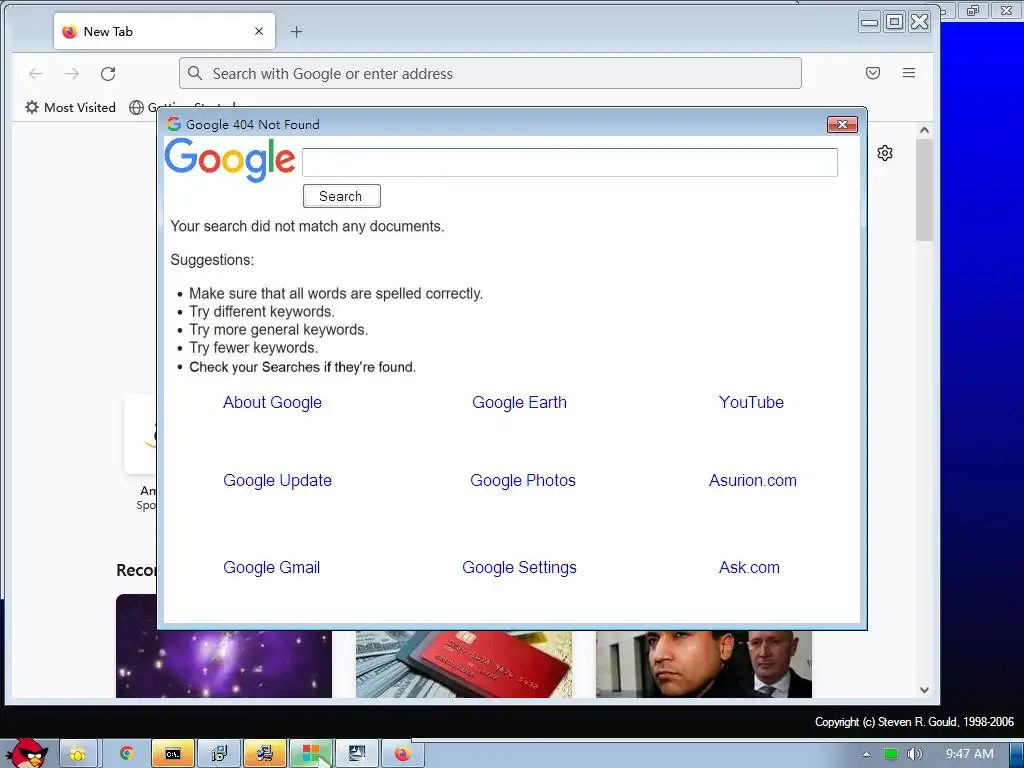Screen dimensions: 1024x768
Task: Minimize the Firefox window
Action: pos(869,22)
